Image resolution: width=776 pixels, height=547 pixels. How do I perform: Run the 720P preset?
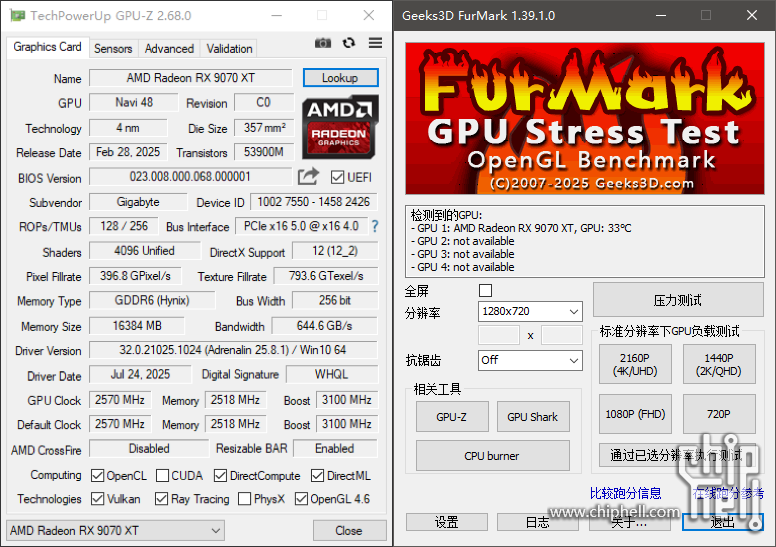point(719,414)
